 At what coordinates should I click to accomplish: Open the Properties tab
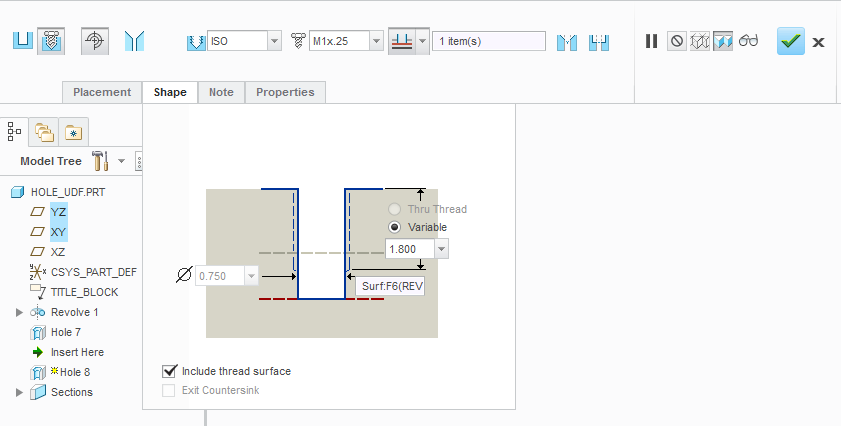point(285,92)
